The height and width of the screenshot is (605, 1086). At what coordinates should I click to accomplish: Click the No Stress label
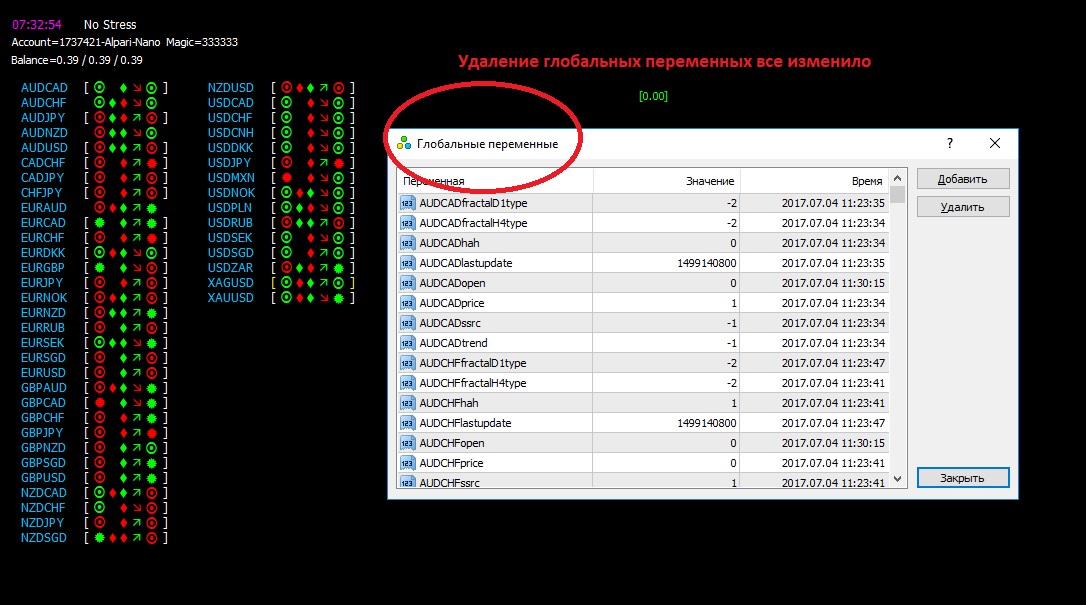[x=110, y=25]
